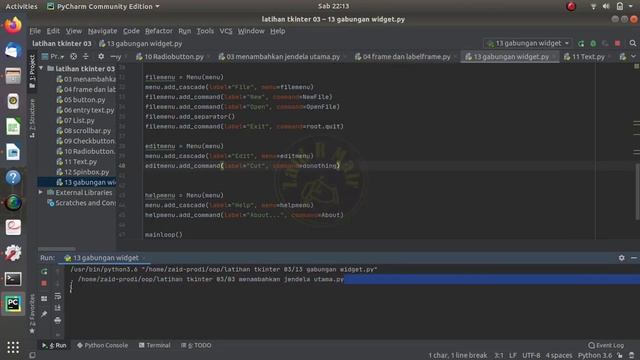Image resolution: width=640 pixels, height=360 pixels.
Task: Change file encoding UTF-8 in status bar
Action: 531,356
